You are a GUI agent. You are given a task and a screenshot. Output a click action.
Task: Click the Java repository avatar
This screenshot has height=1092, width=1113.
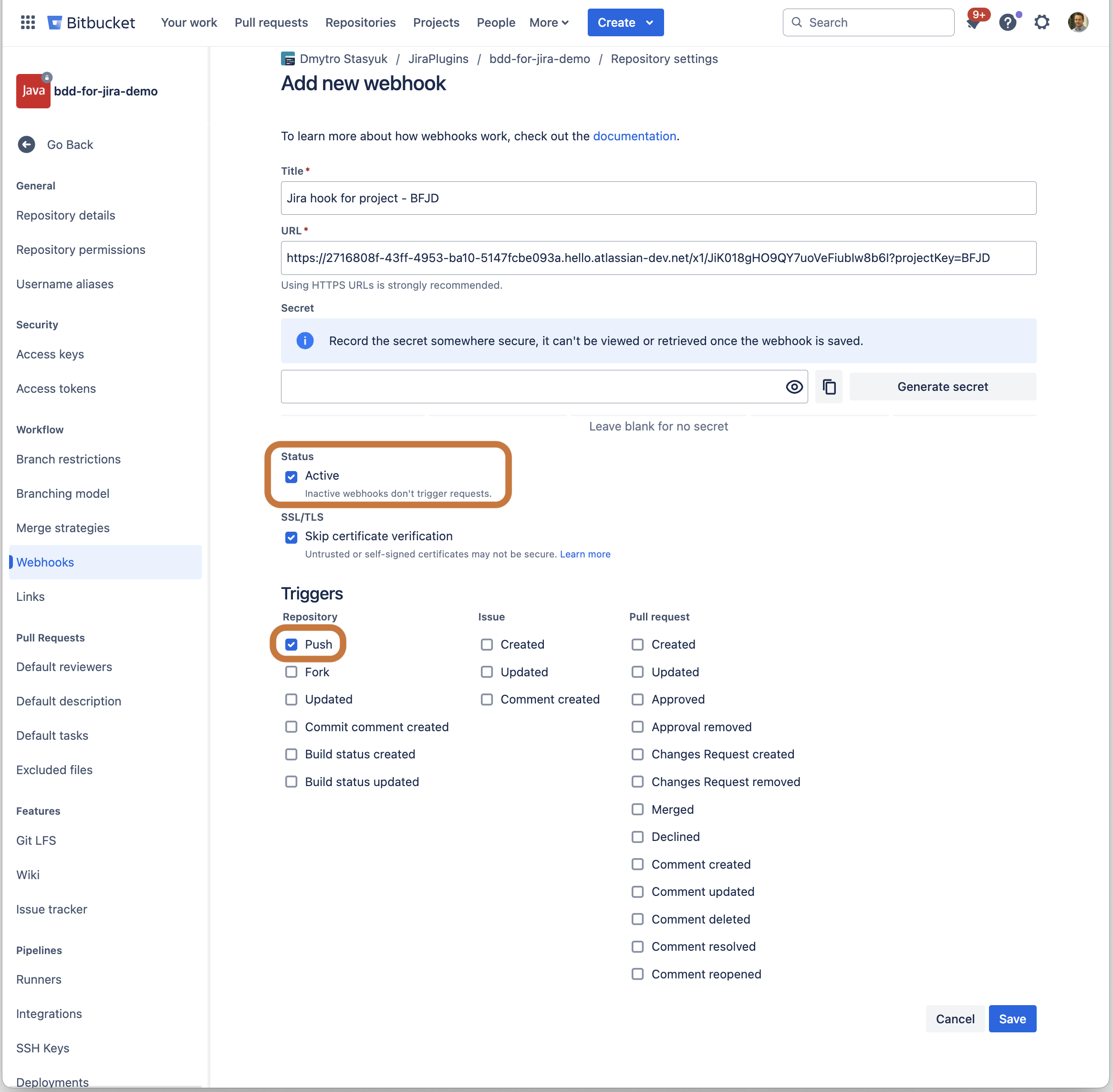click(x=33, y=91)
